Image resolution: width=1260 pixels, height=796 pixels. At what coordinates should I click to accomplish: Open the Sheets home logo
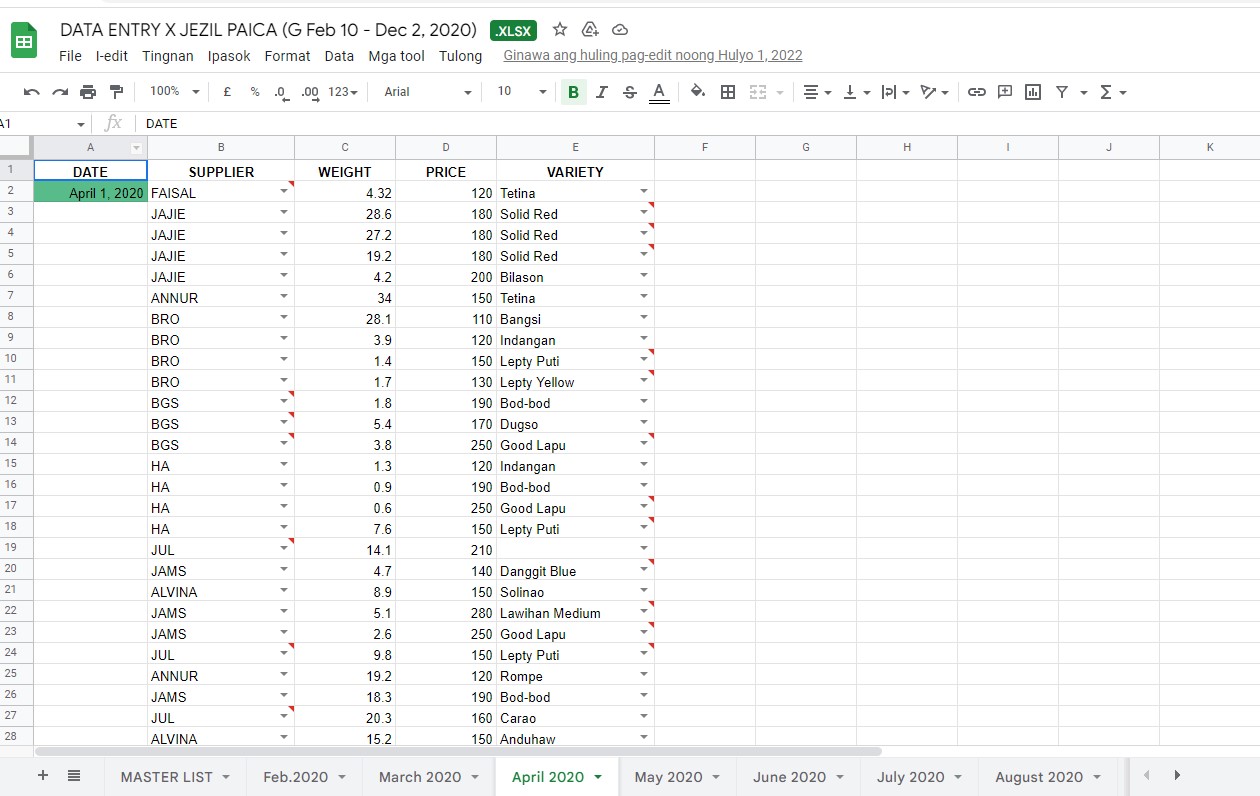pos(24,41)
